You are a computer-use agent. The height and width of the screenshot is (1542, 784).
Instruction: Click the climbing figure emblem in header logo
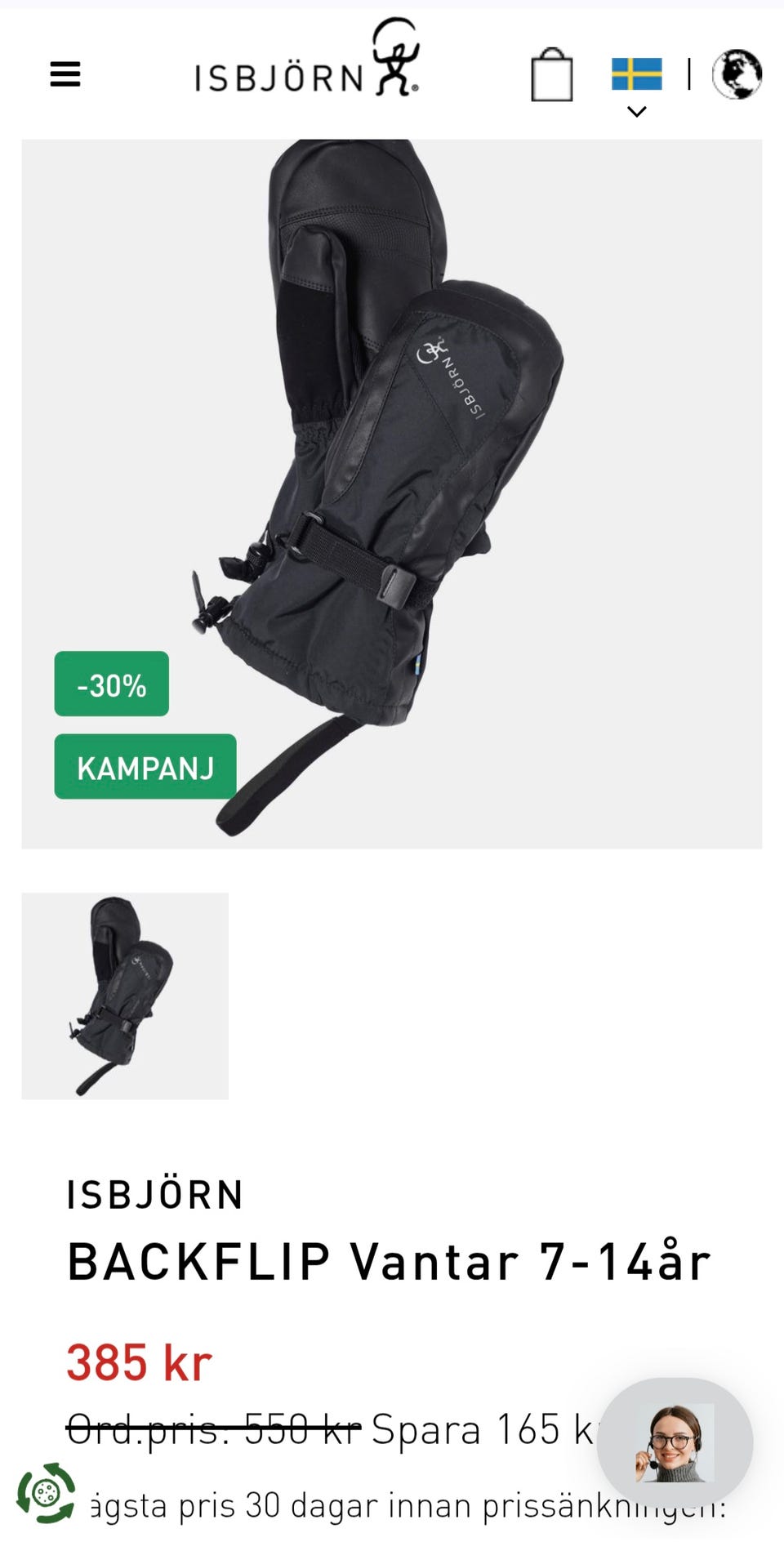coord(396,57)
